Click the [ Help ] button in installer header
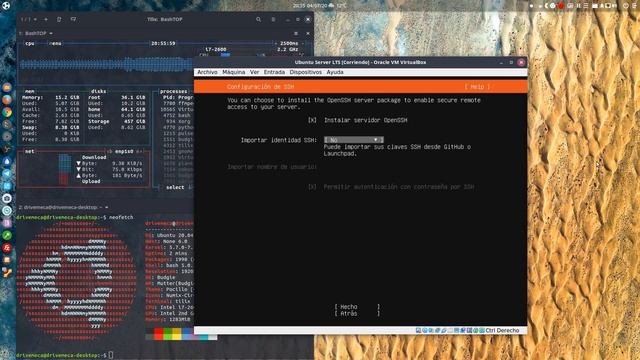The height and width of the screenshot is (360, 640). click(x=477, y=87)
